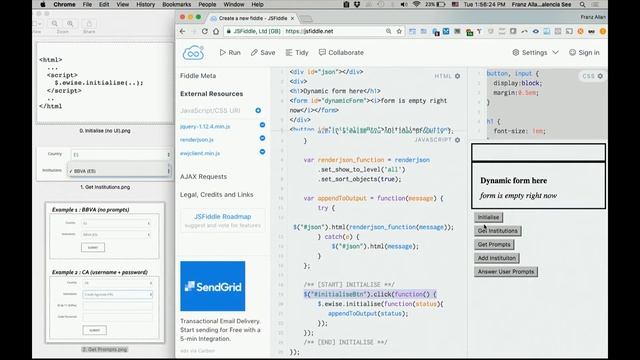Image resolution: width=640 pixels, height=360 pixels.
Task: Open Spotlight search in menu bar
Action: click(582, 4)
